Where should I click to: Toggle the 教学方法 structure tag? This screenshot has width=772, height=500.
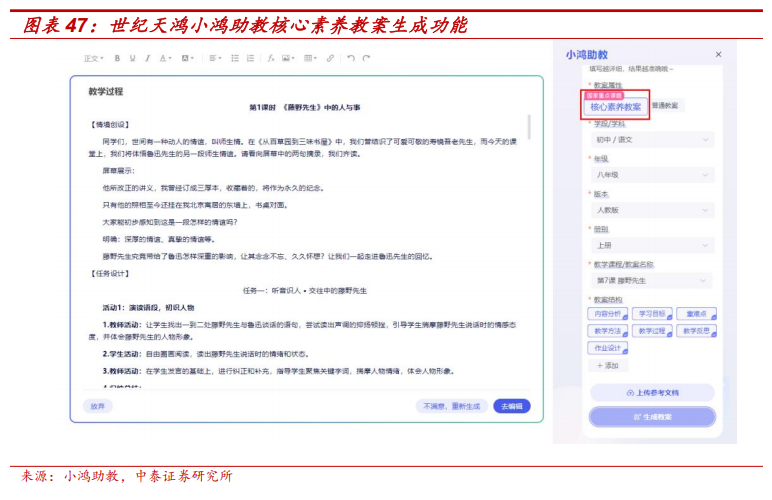coord(608,331)
